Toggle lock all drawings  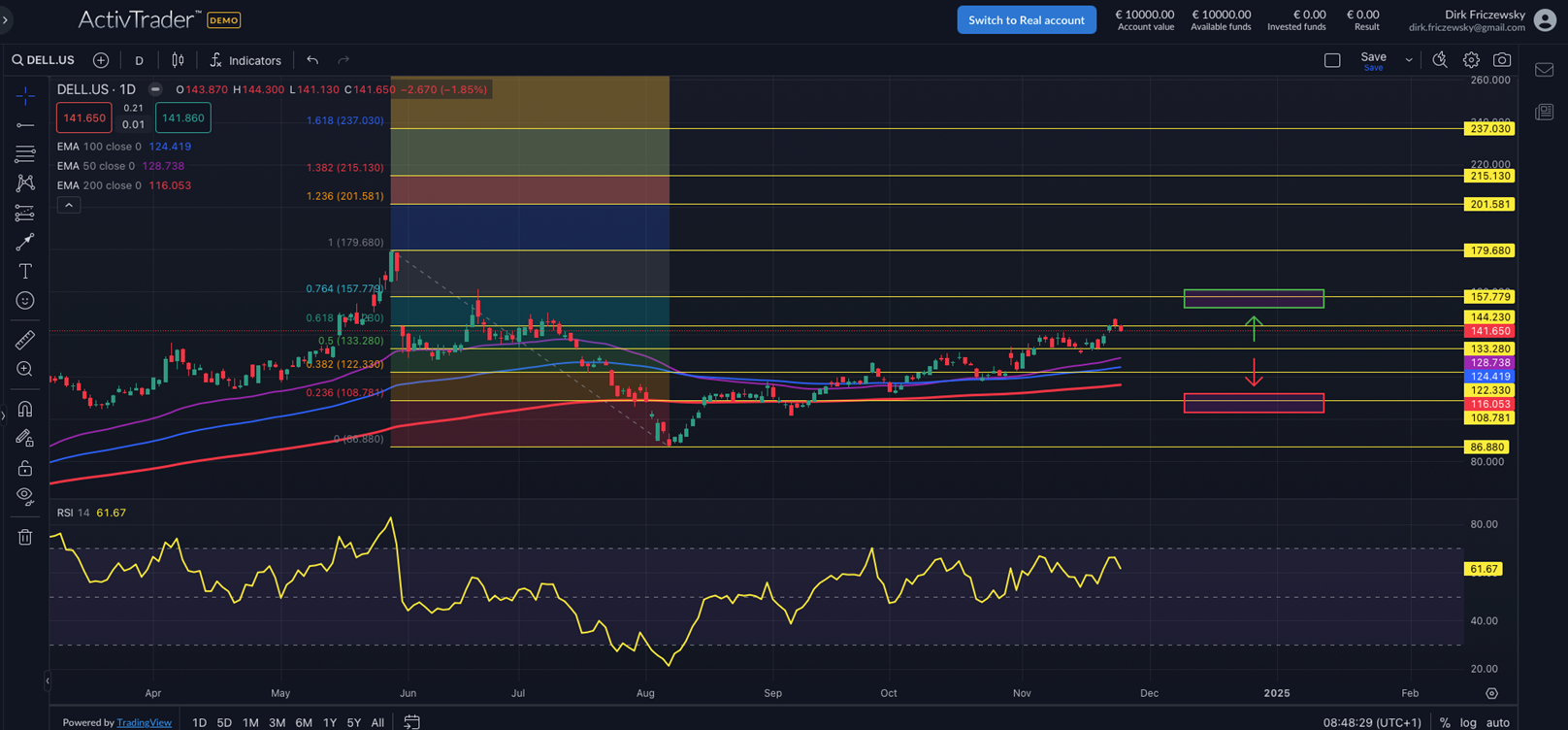(25, 468)
